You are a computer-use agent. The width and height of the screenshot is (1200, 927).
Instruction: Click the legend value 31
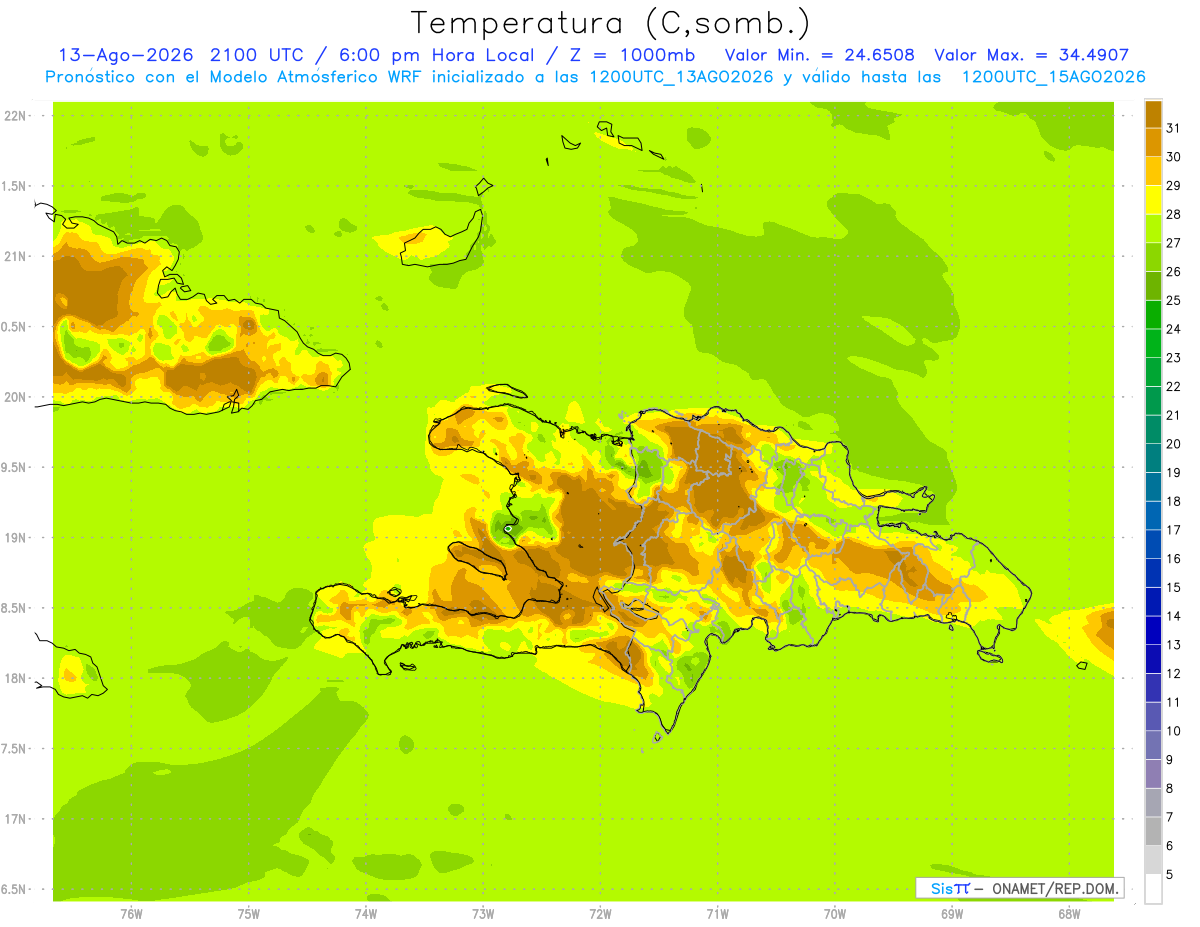1174,128
